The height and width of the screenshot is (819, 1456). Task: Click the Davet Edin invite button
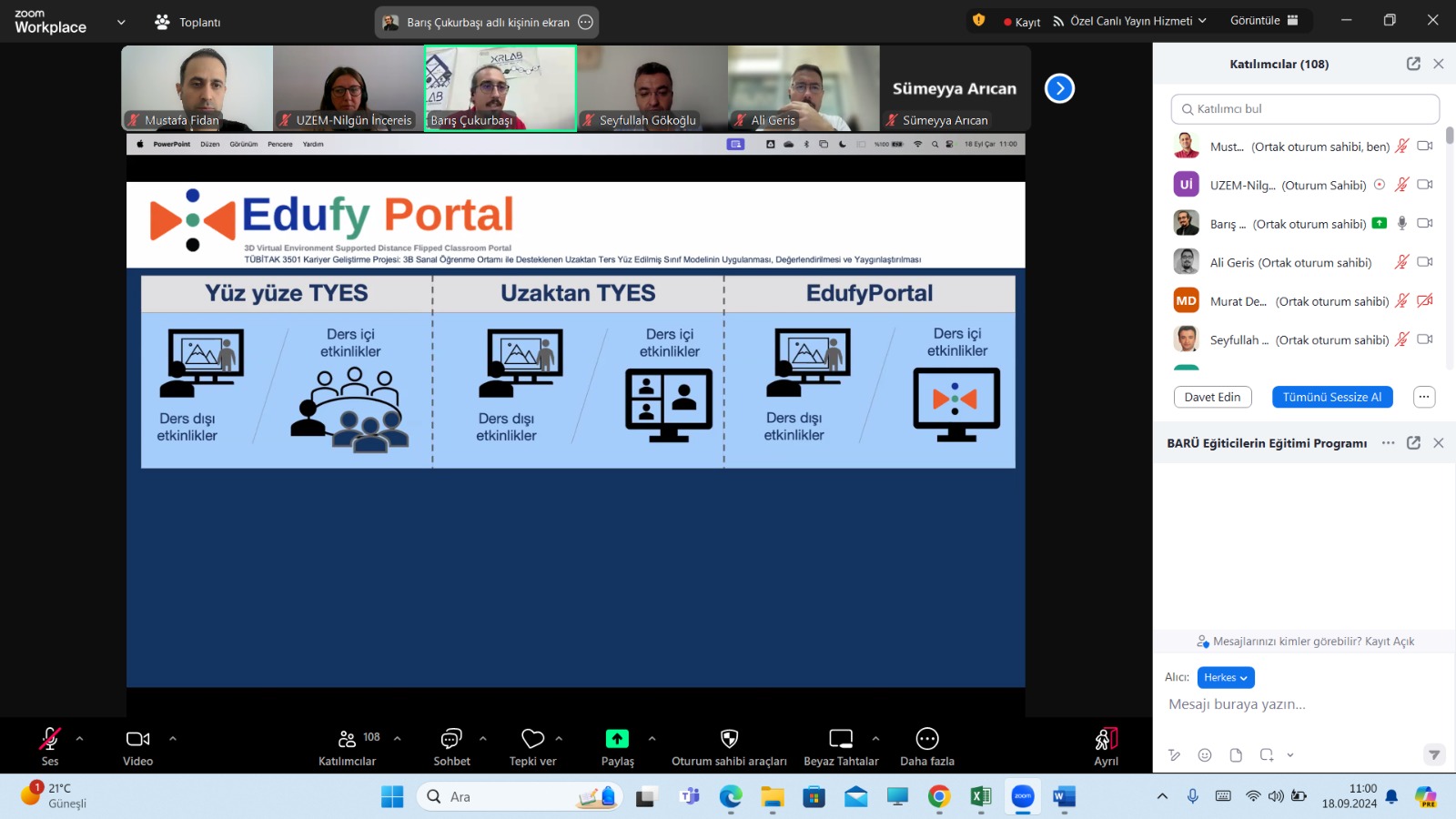(1212, 397)
